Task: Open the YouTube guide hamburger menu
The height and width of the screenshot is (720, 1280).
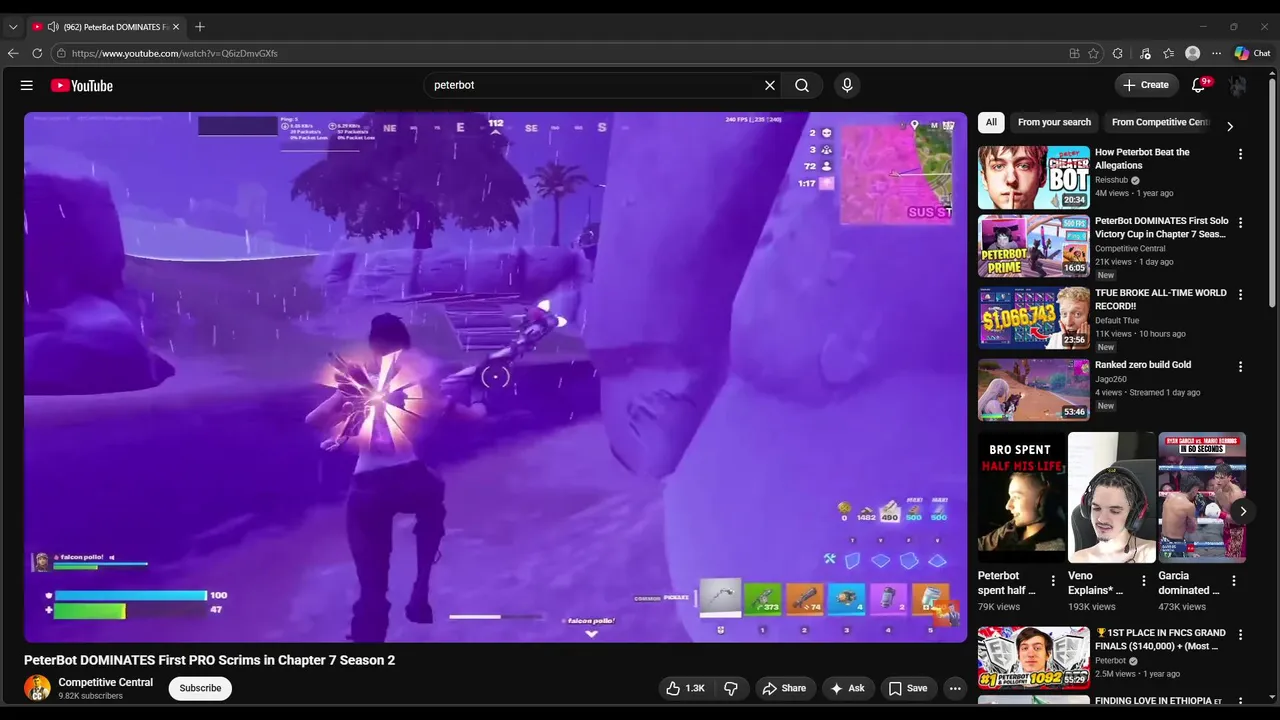Action: [27, 85]
